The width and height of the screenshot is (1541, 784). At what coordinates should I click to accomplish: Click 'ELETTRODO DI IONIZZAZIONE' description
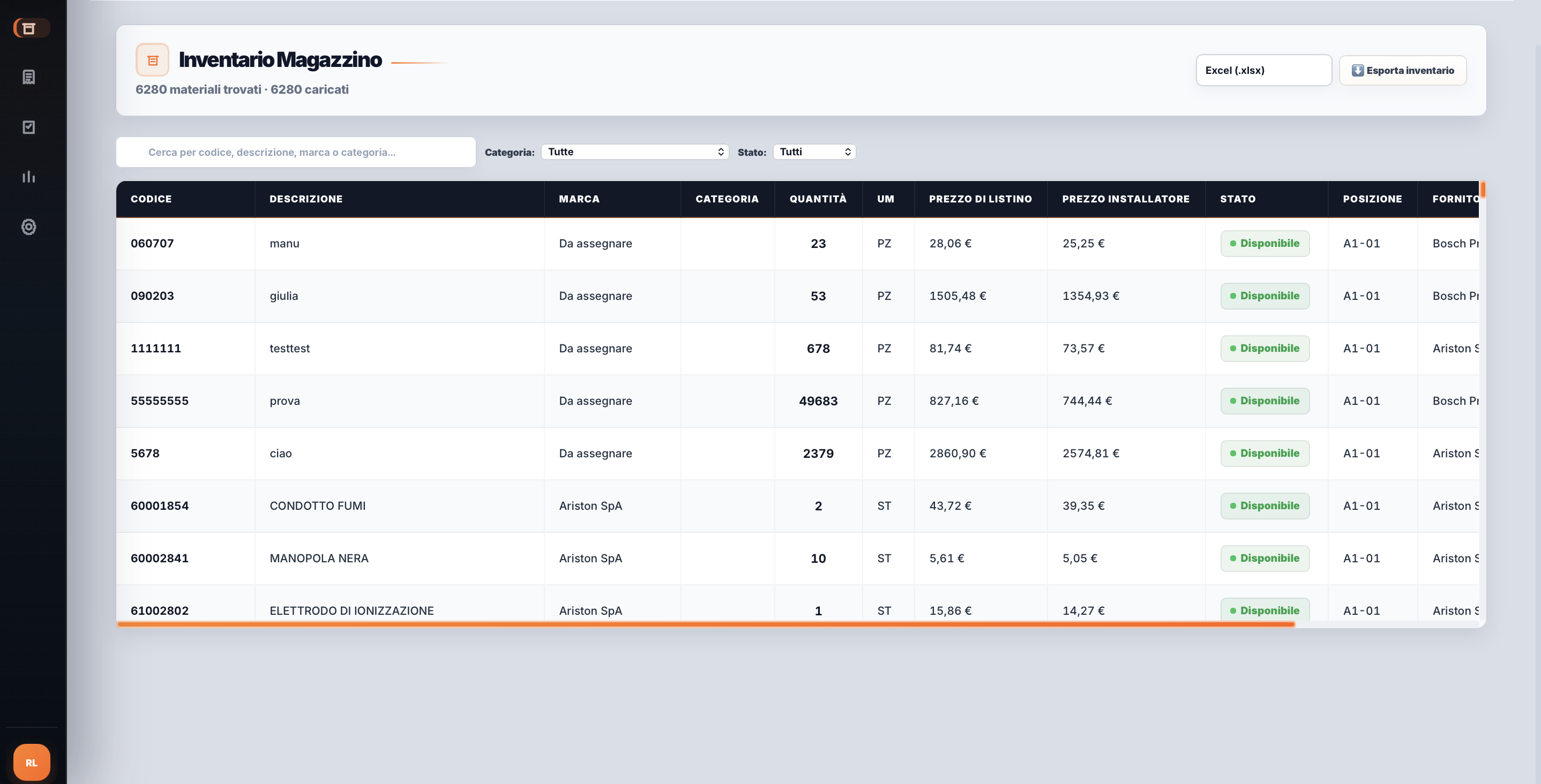click(351, 610)
